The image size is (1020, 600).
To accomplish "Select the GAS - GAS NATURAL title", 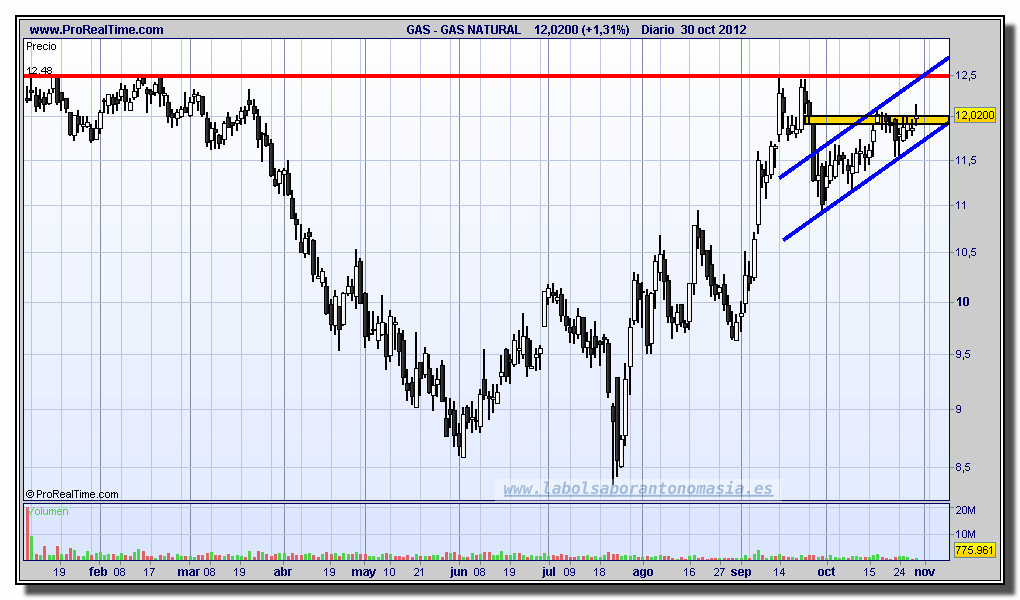I will [x=463, y=30].
